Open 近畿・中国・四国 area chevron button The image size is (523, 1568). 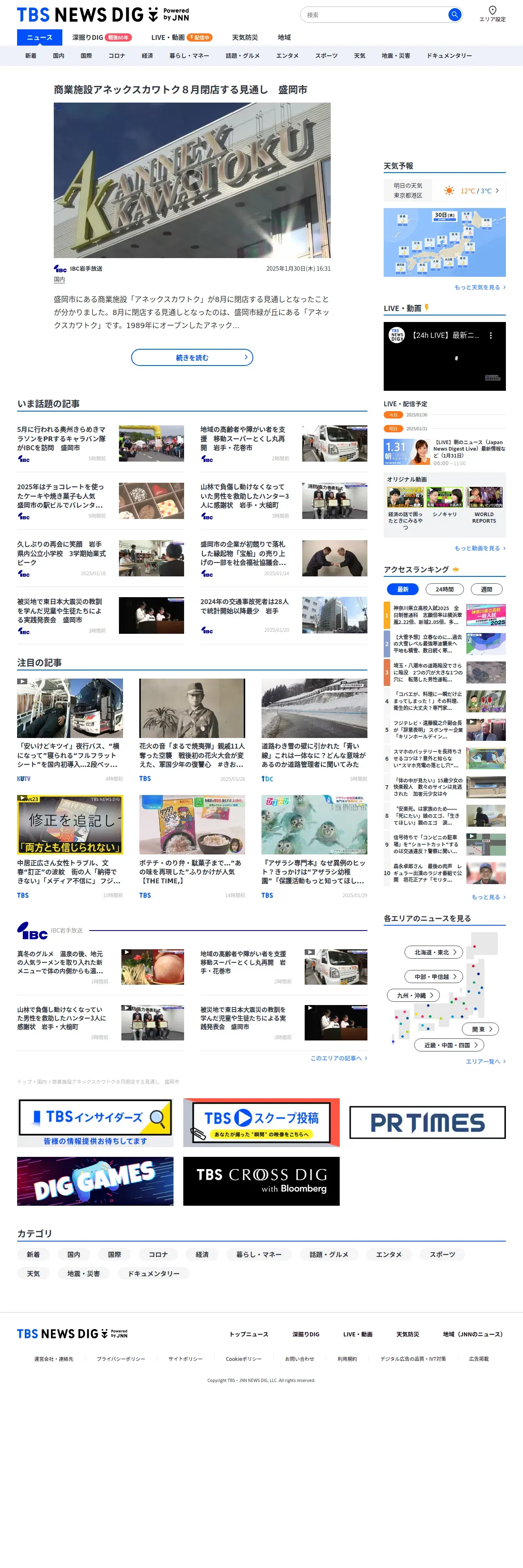pyautogui.click(x=449, y=1045)
